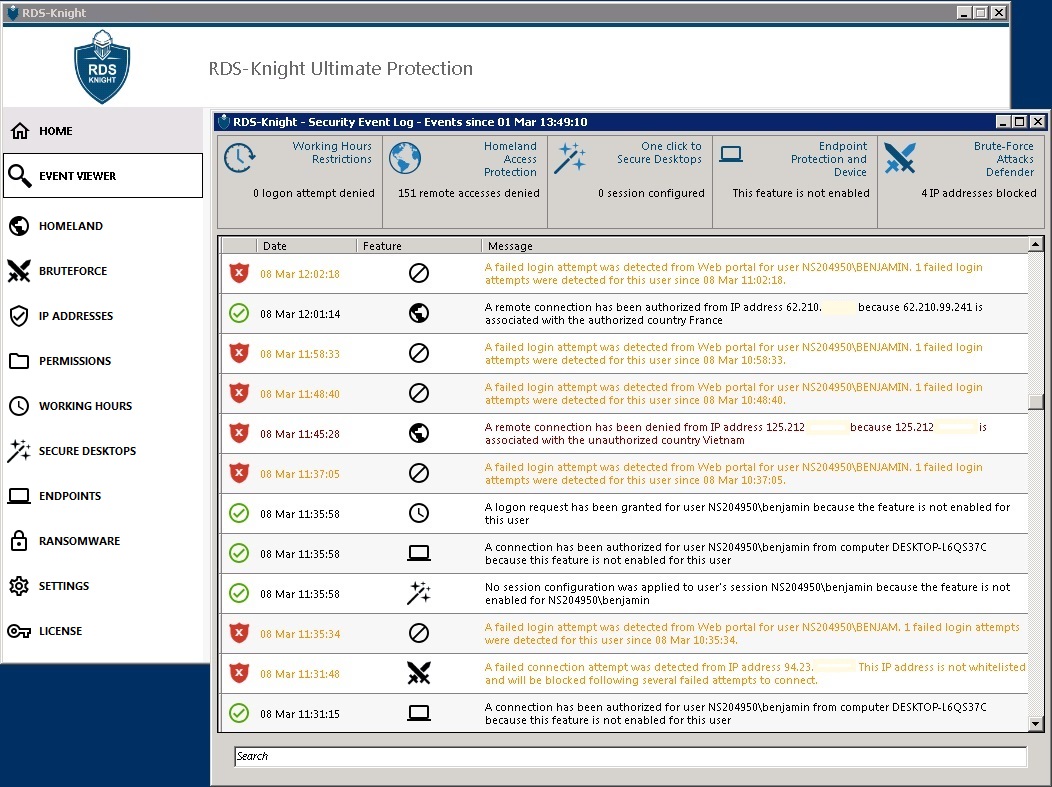
Task: Click the WORKING HOURS clock icon
Action: point(19,406)
